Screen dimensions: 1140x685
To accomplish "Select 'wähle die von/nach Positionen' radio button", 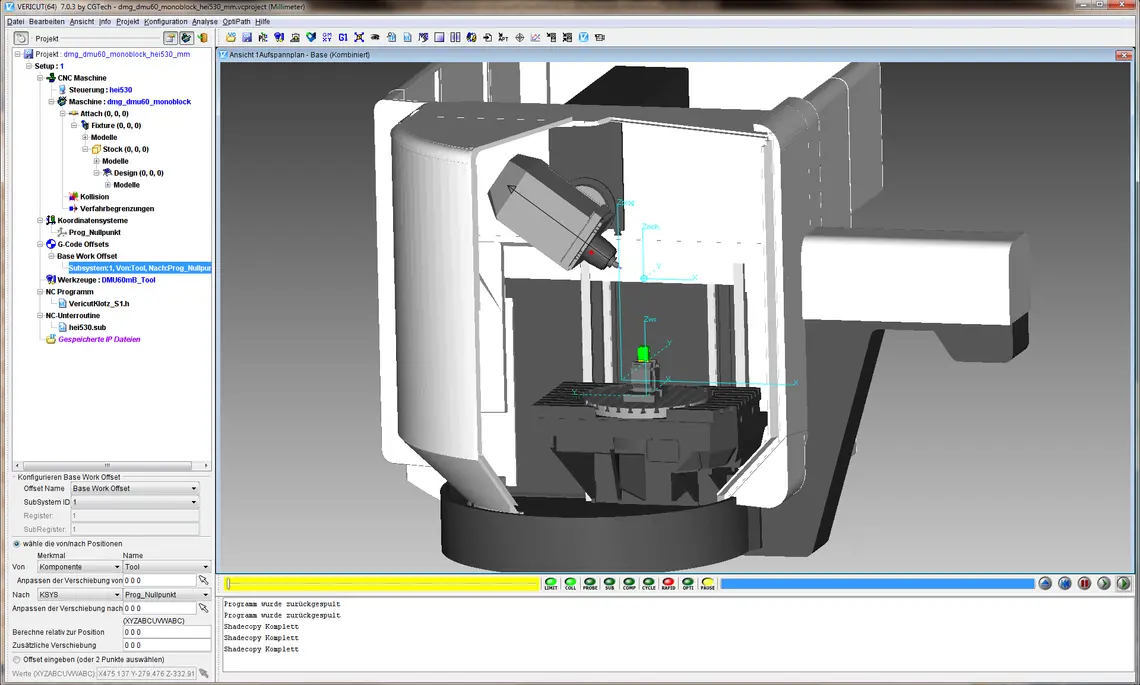I will click(x=16, y=543).
